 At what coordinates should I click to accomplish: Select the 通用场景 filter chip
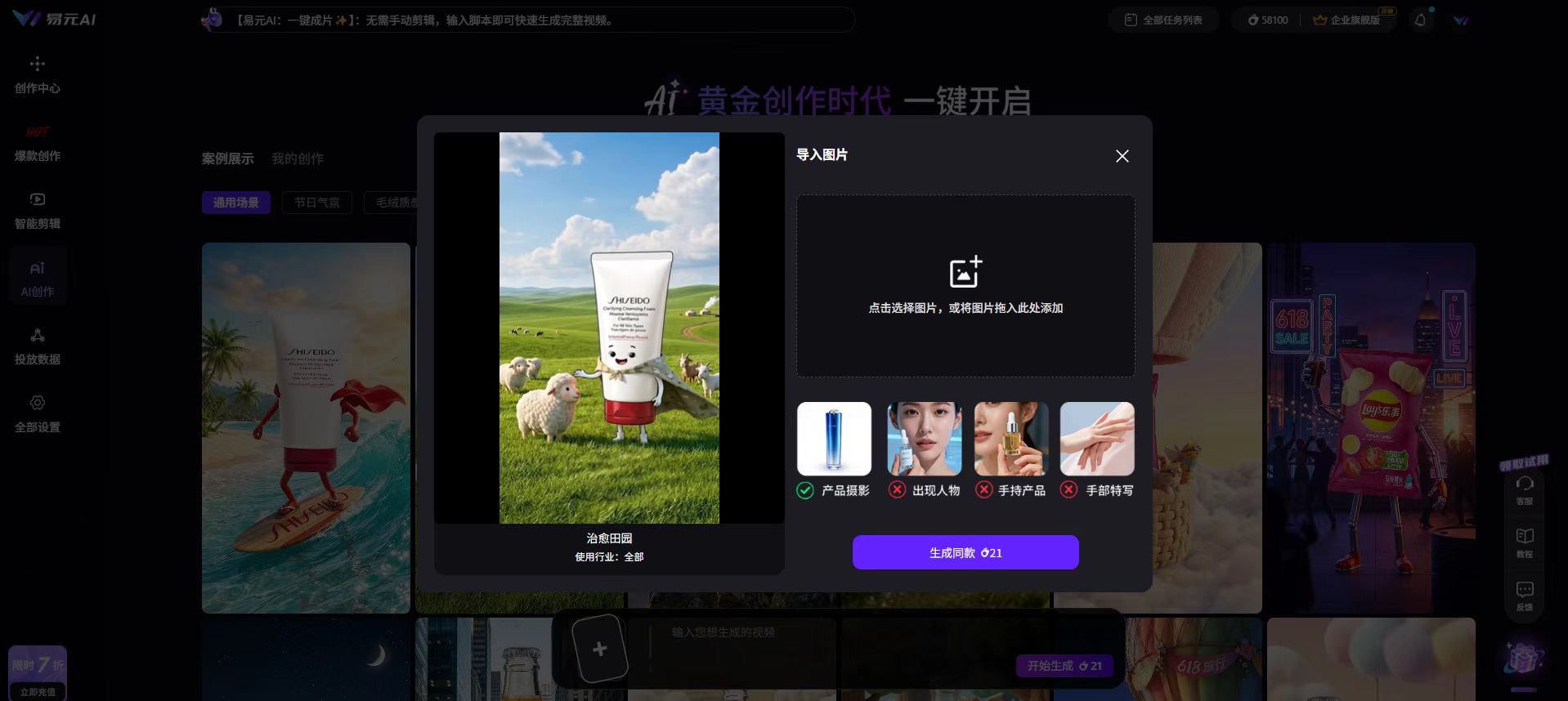(236, 203)
